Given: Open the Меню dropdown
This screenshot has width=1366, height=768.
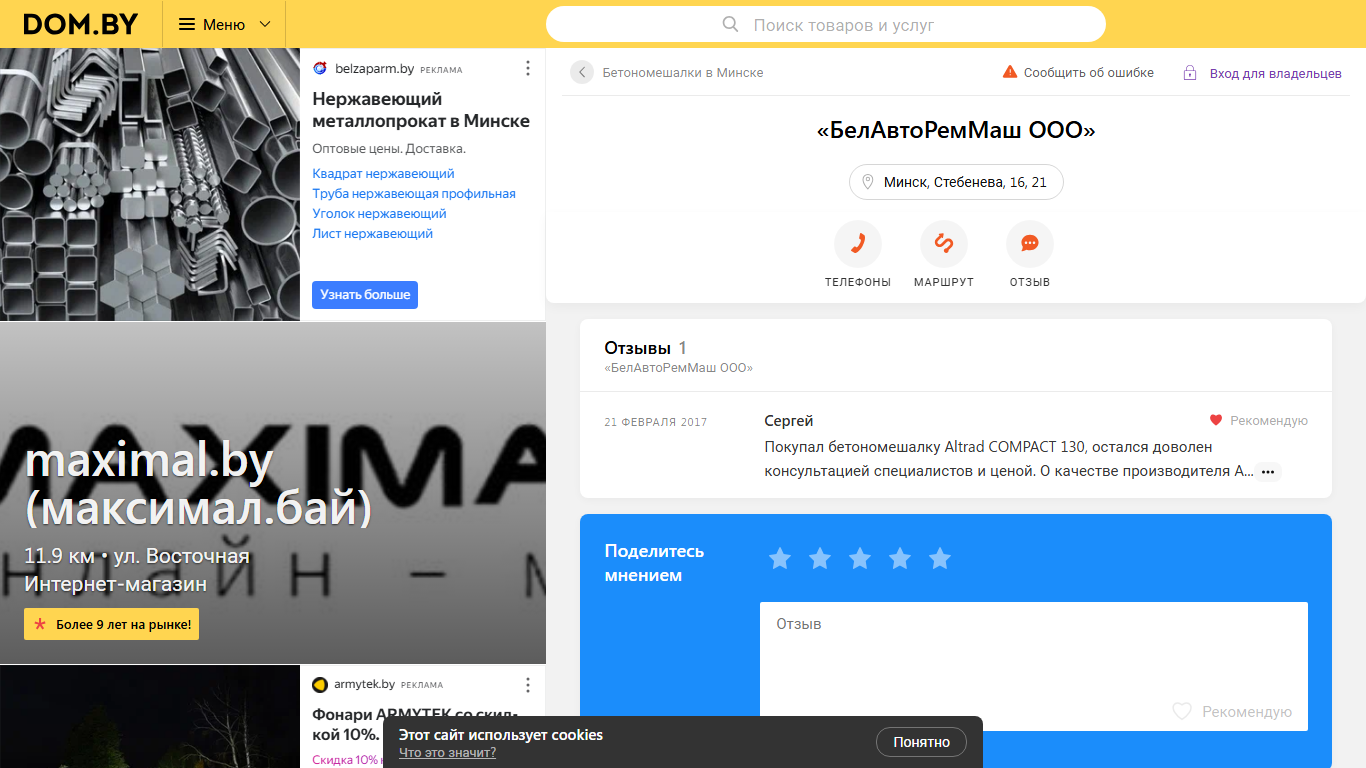Looking at the screenshot, I should (224, 24).
